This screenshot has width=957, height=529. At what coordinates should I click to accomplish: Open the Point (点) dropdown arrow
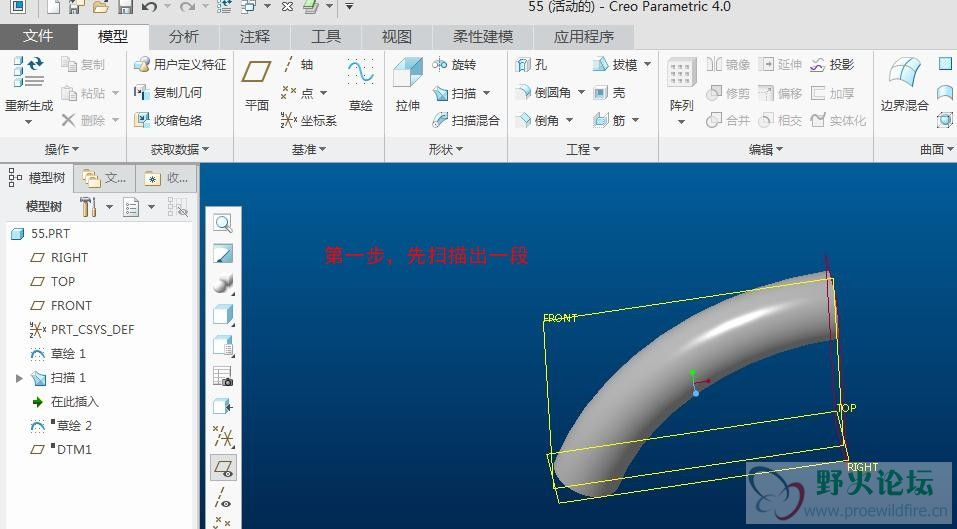[x=323, y=93]
